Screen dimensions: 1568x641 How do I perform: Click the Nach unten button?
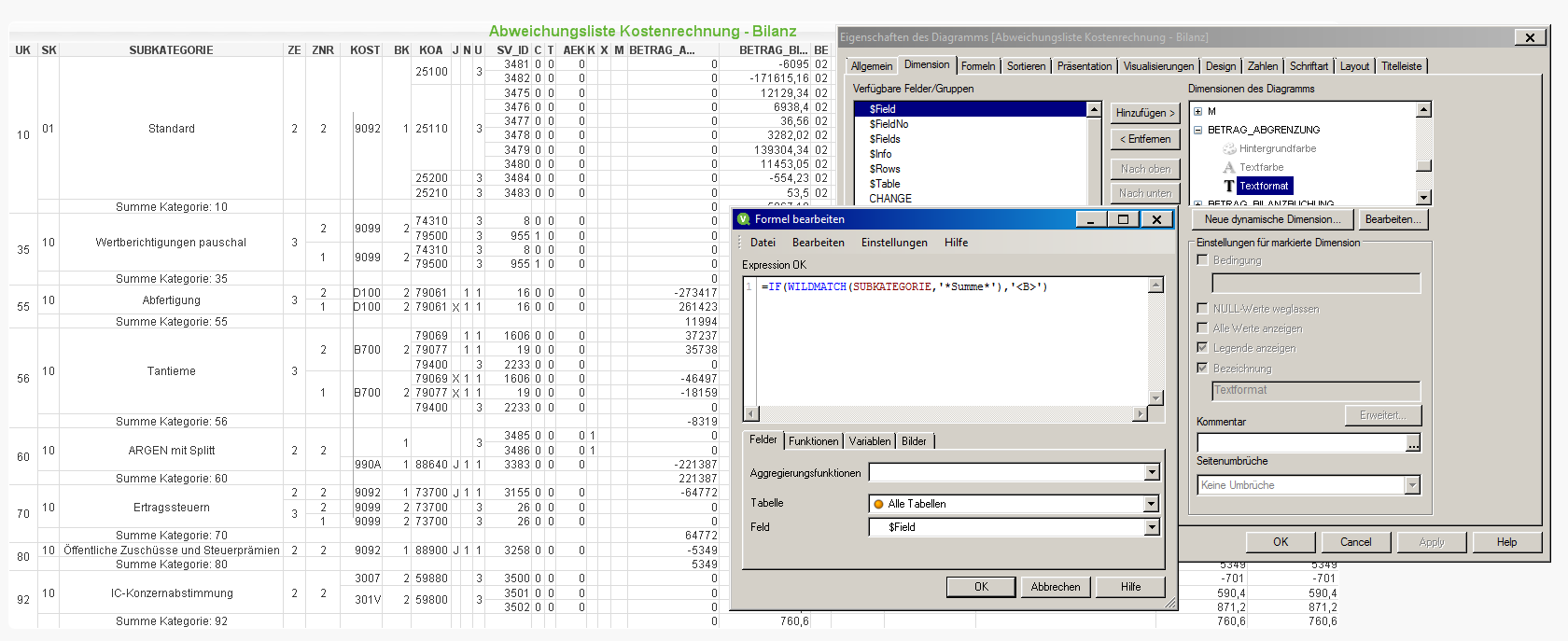click(x=1145, y=193)
